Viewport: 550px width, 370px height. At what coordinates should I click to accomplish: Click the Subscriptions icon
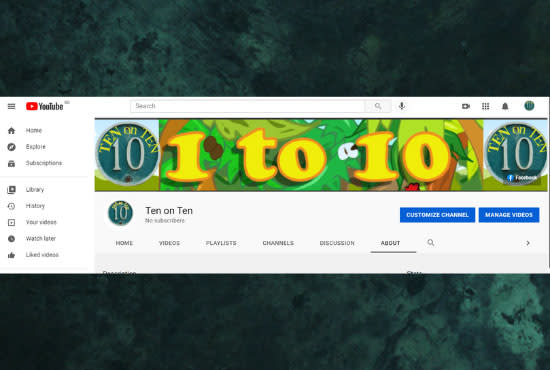click(x=11, y=163)
